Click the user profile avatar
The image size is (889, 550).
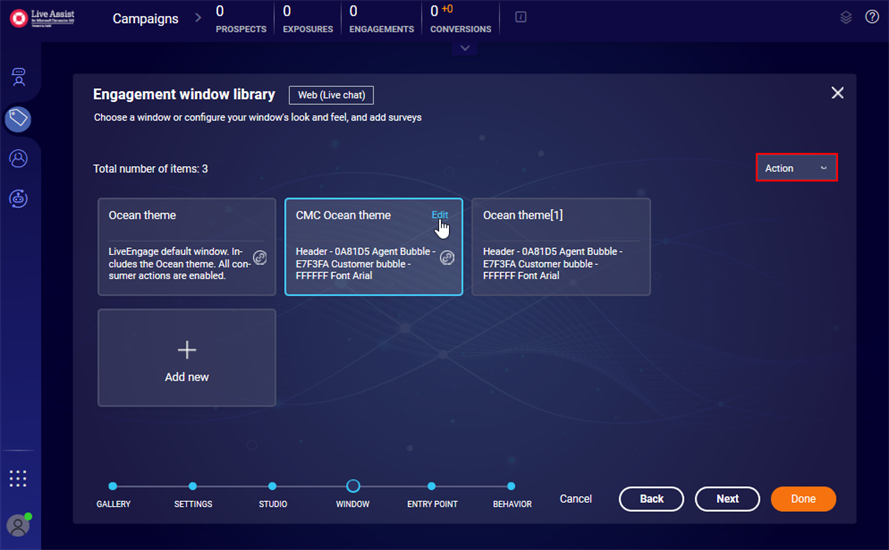(x=18, y=524)
